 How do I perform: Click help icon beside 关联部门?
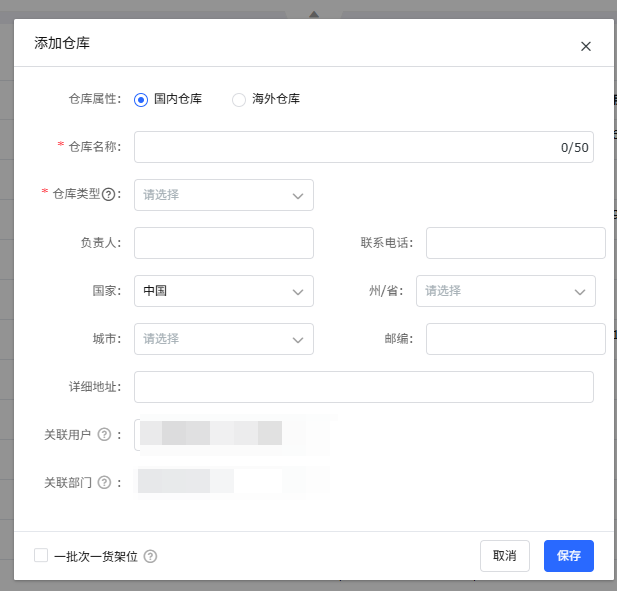tap(104, 482)
